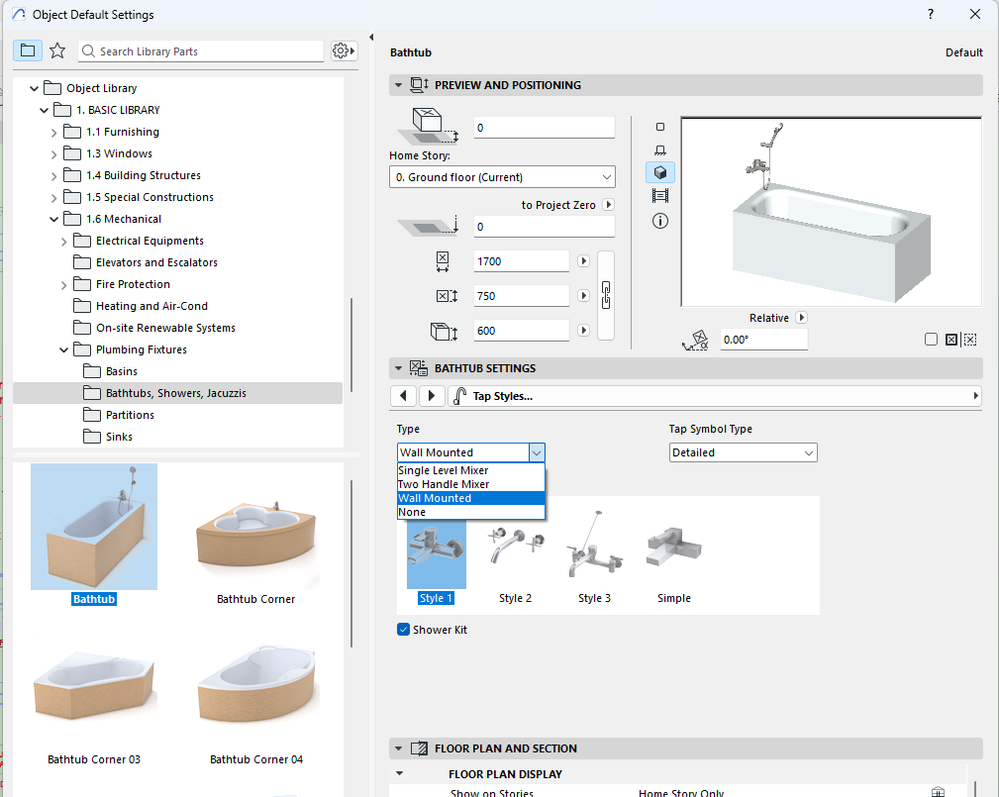This screenshot has width=999, height=797.
Task: Click the to Project Zero arrow button
Action: tap(608, 205)
